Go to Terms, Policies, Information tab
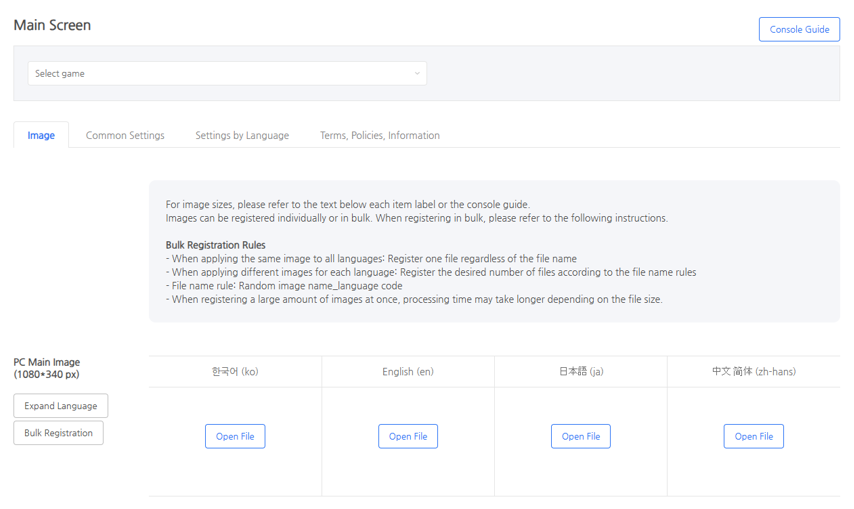Image resolution: width=854 pixels, height=509 pixels. [379, 135]
